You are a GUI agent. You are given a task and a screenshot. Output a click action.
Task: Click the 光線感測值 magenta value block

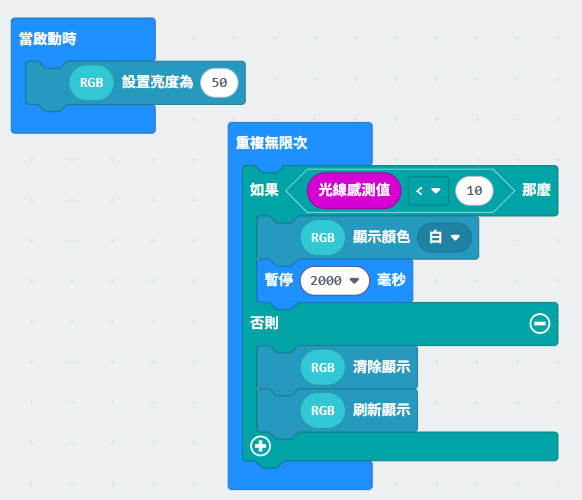(354, 190)
